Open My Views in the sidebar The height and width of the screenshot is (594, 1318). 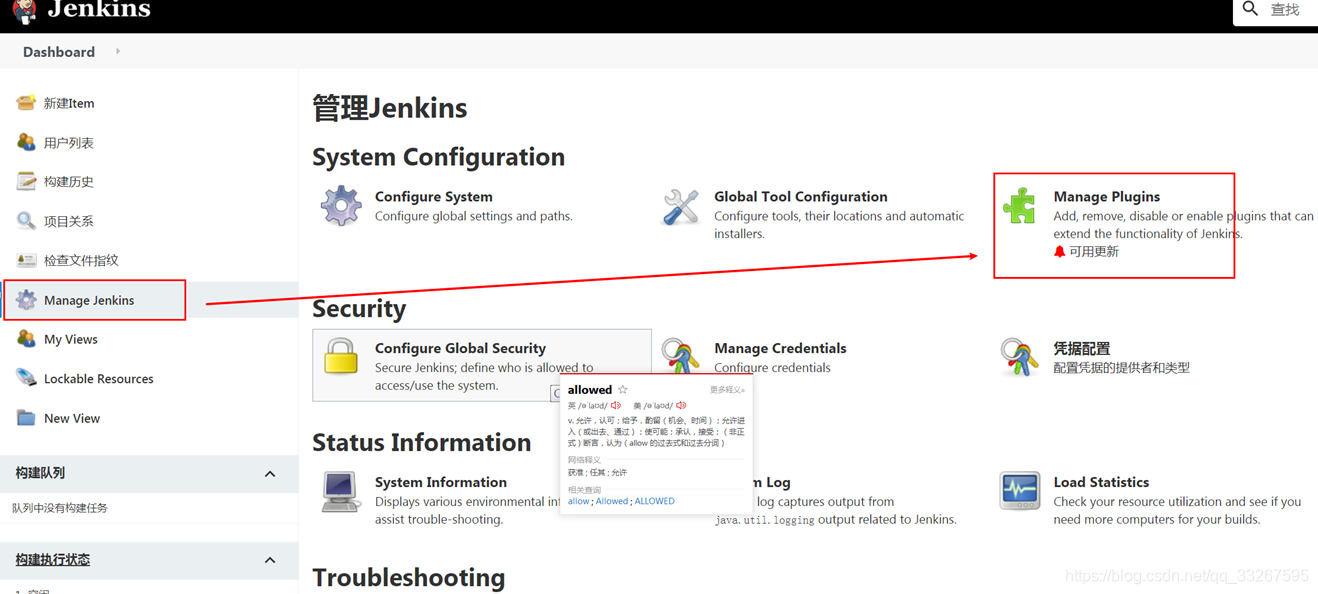[x=71, y=339]
